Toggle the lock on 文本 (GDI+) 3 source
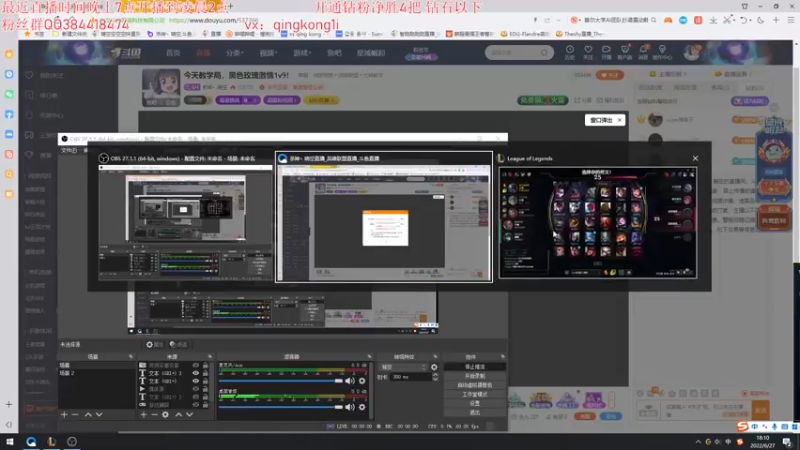Viewport: 800px width, 450px height. coord(205,373)
